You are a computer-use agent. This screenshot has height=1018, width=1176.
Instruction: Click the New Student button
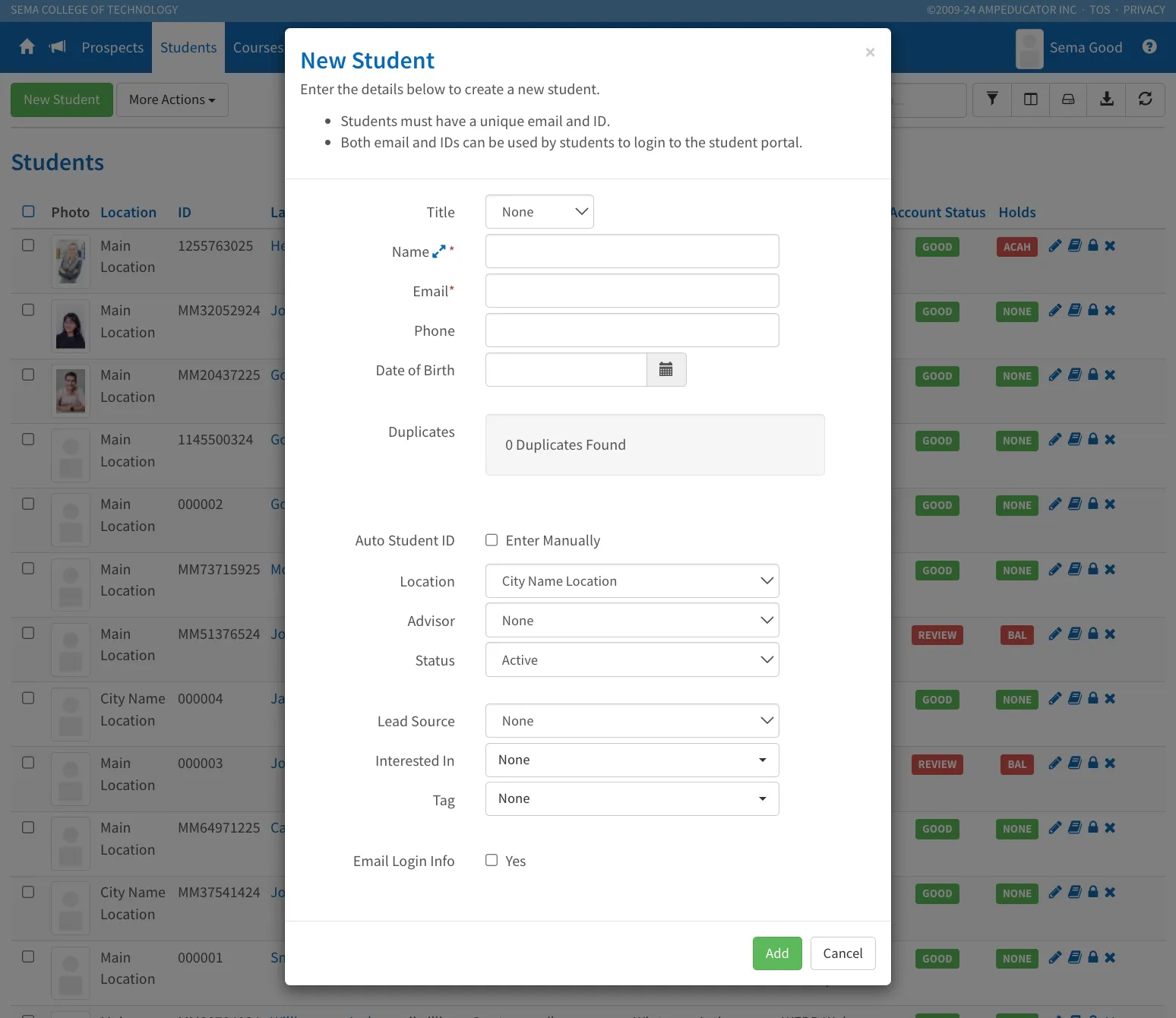(x=62, y=100)
